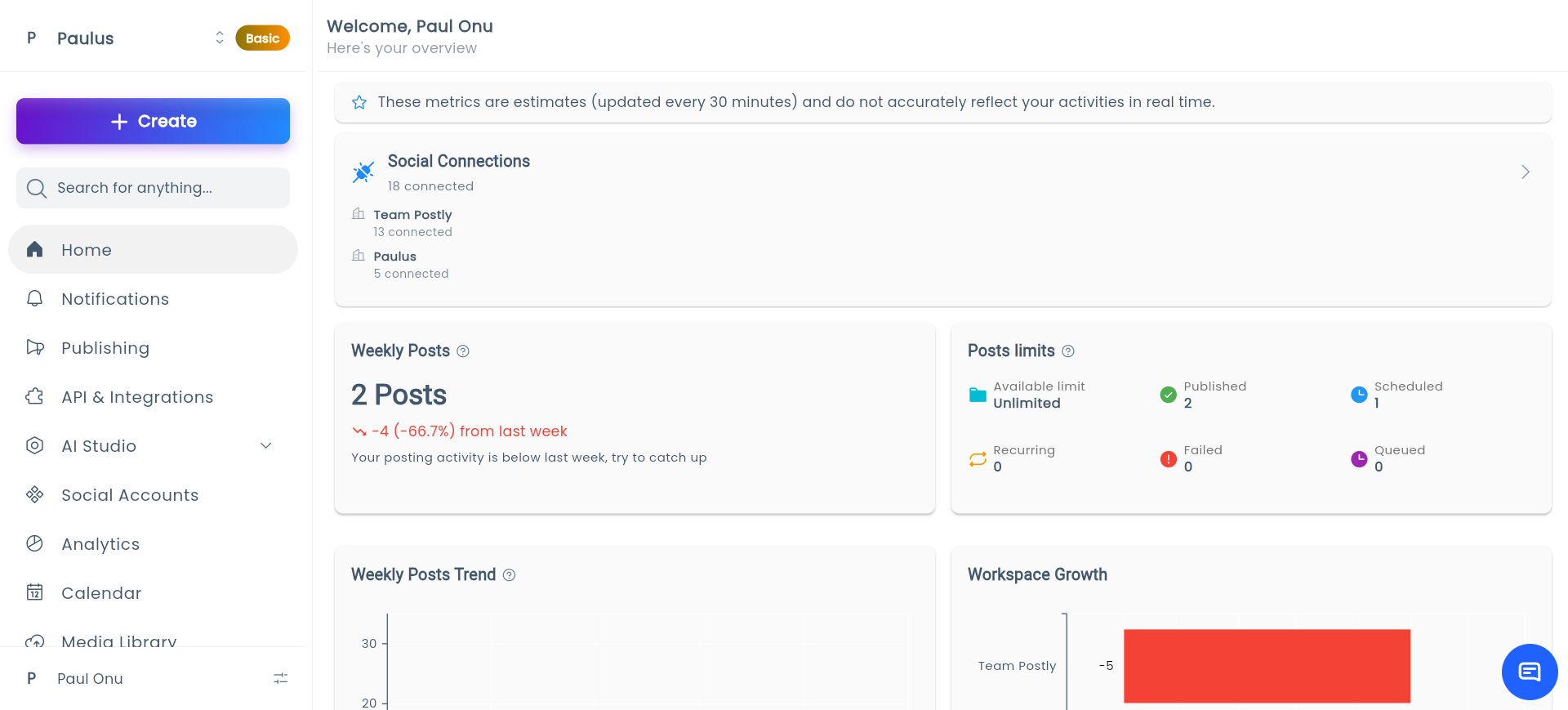Open Notifications bell icon
The height and width of the screenshot is (710, 1568).
pyautogui.click(x=34, y=298)
